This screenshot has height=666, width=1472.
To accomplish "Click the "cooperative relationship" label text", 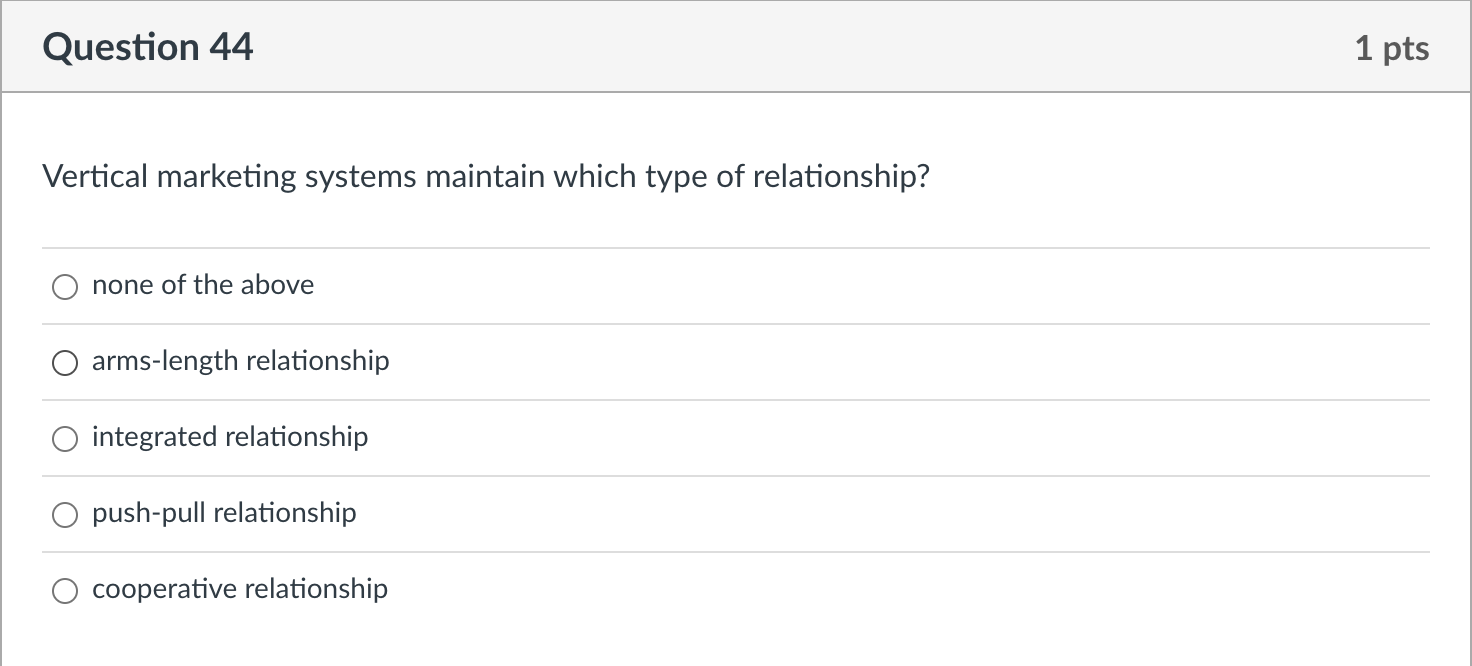I will [239, 589].
